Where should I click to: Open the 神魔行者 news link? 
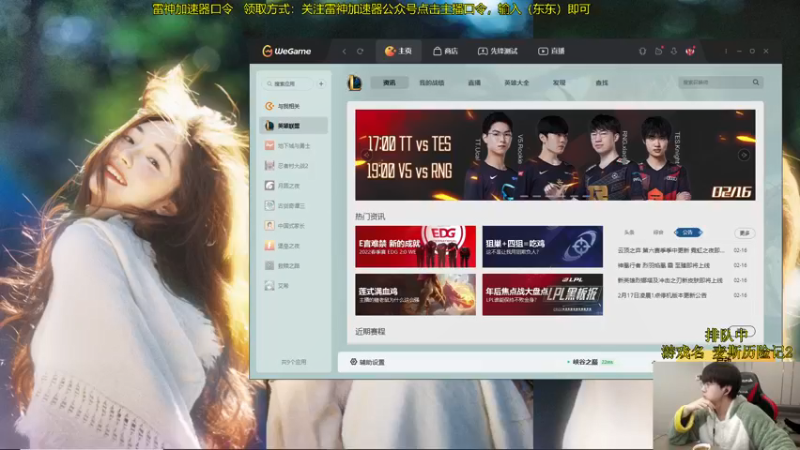[663, 265]
